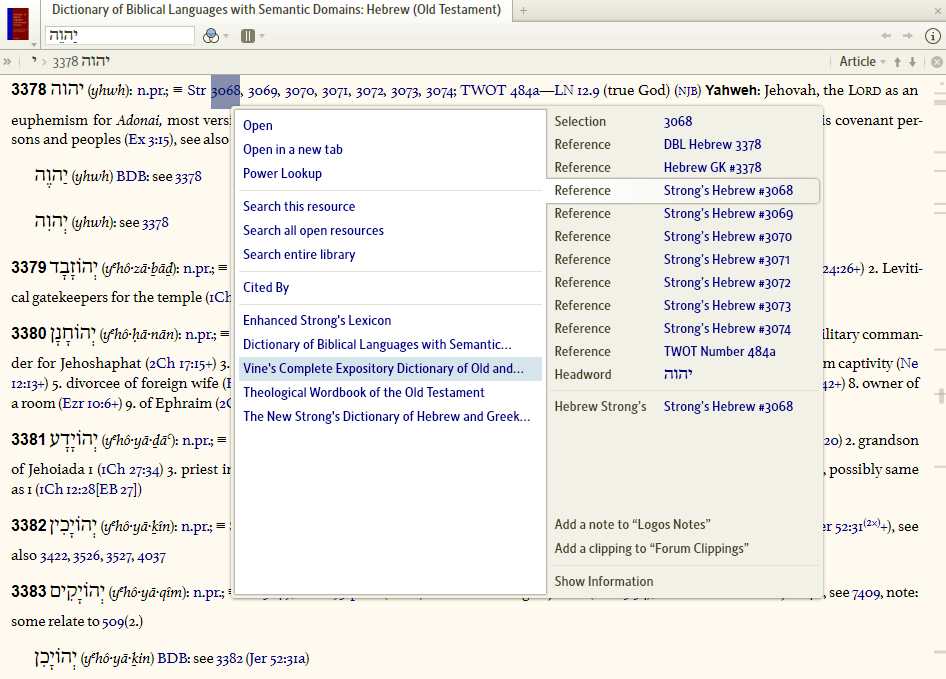Open the Ex 3:15 verse link
The image size is (946, 679).
click(x=150, y=140)
